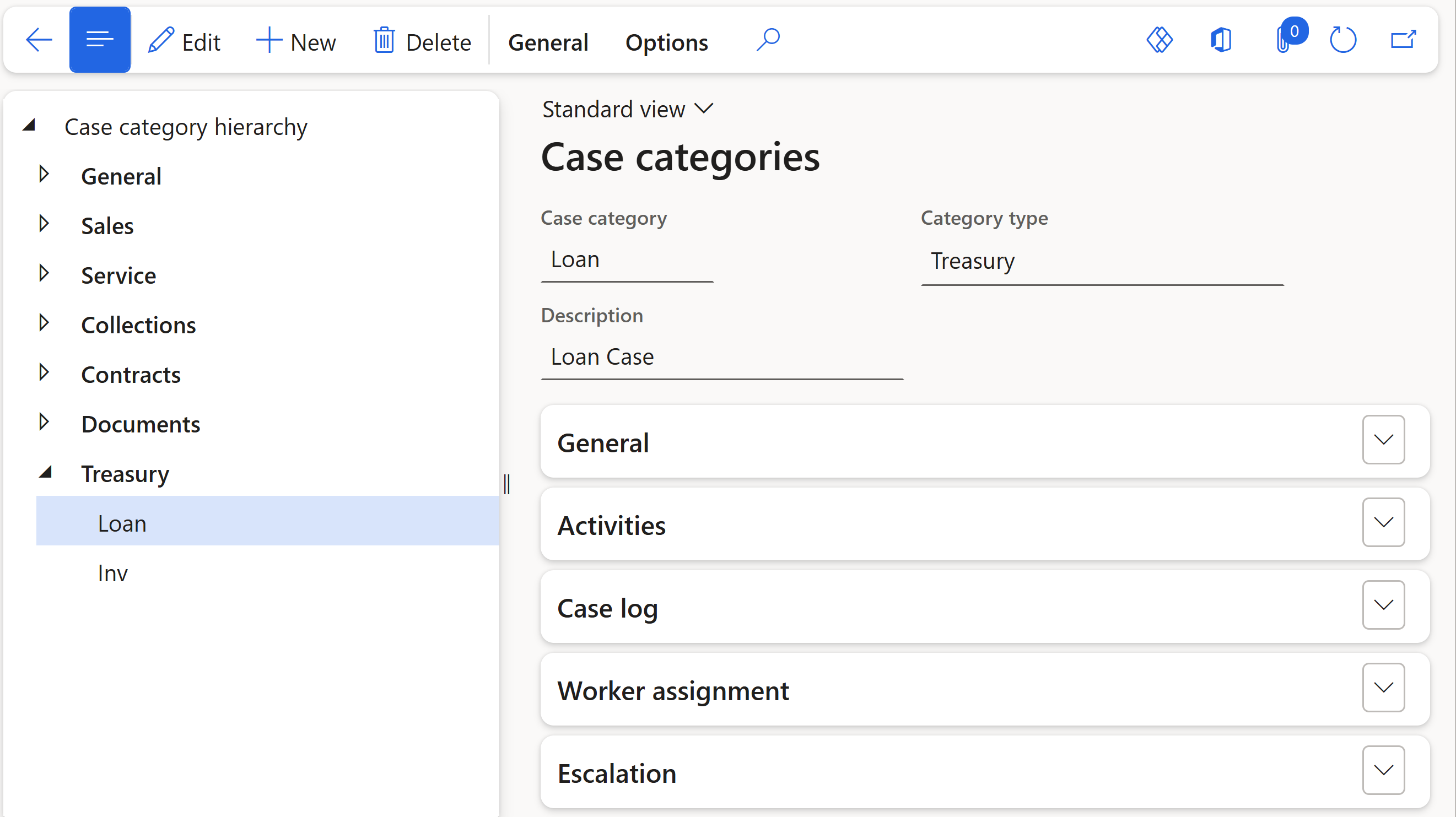
Task: Click the Description input field
Action: (x=722, y=357)
